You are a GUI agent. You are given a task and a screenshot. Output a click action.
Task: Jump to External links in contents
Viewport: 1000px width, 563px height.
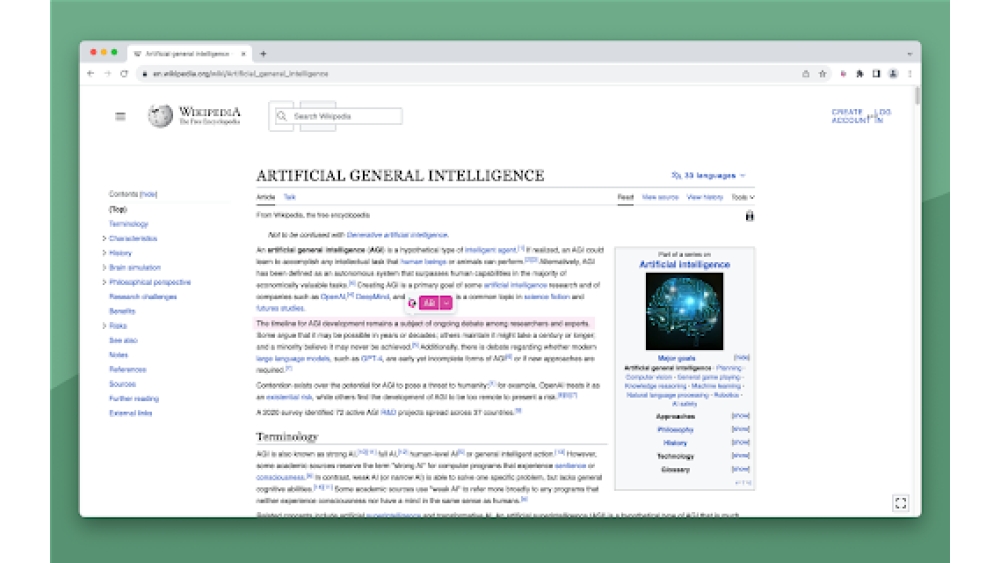[130, 413]
